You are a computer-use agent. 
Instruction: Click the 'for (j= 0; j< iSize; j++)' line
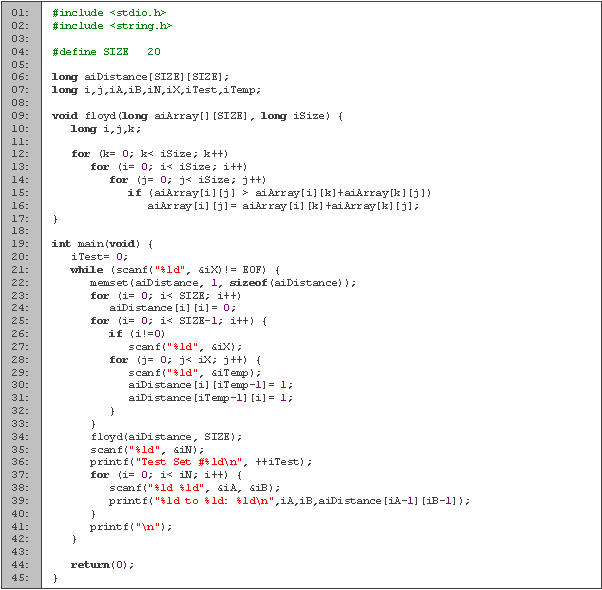click(x=188, y=180)
